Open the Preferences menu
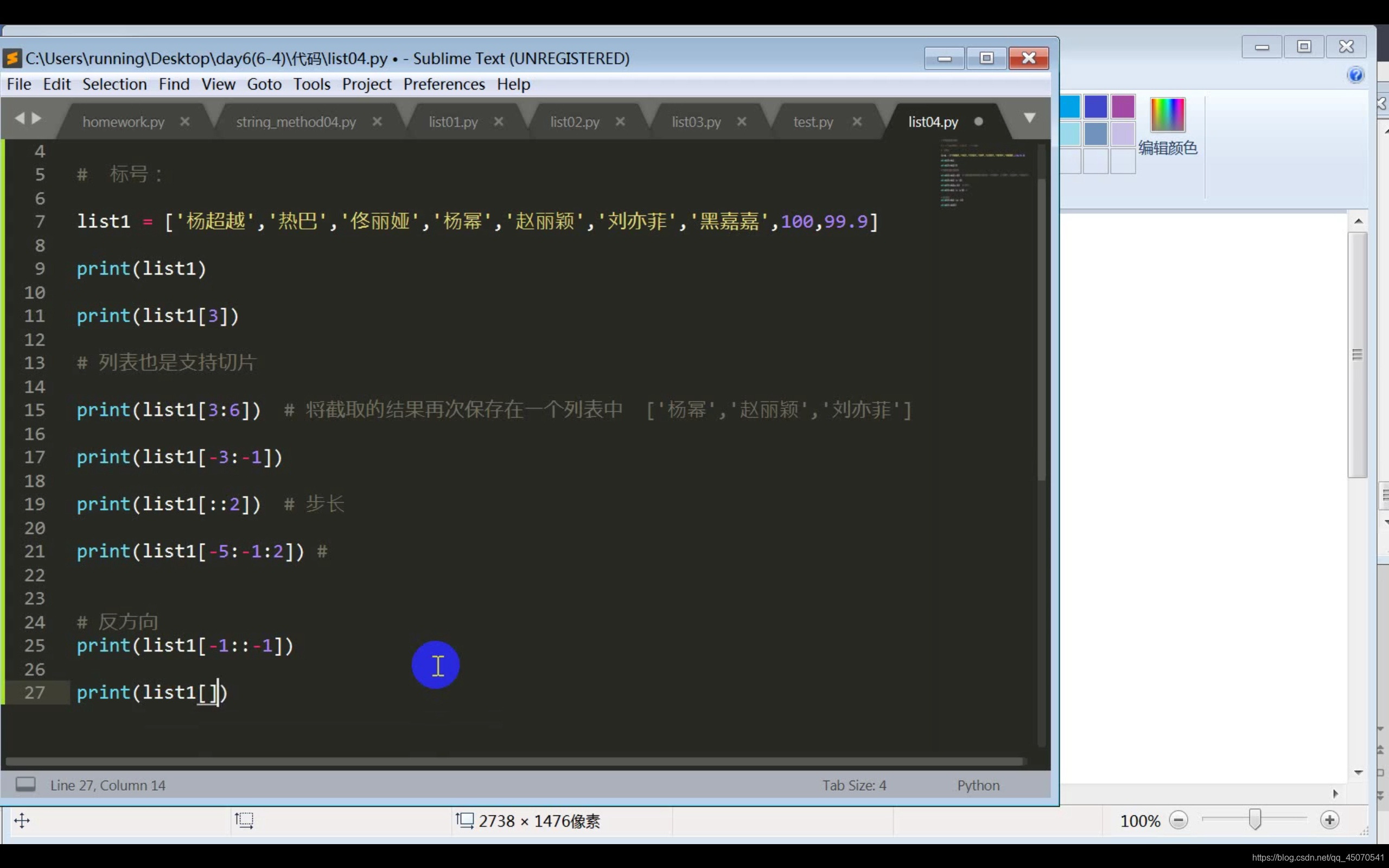Image resolution: width=1389 pixels, height=868 pixels. (x=444, y=85)
